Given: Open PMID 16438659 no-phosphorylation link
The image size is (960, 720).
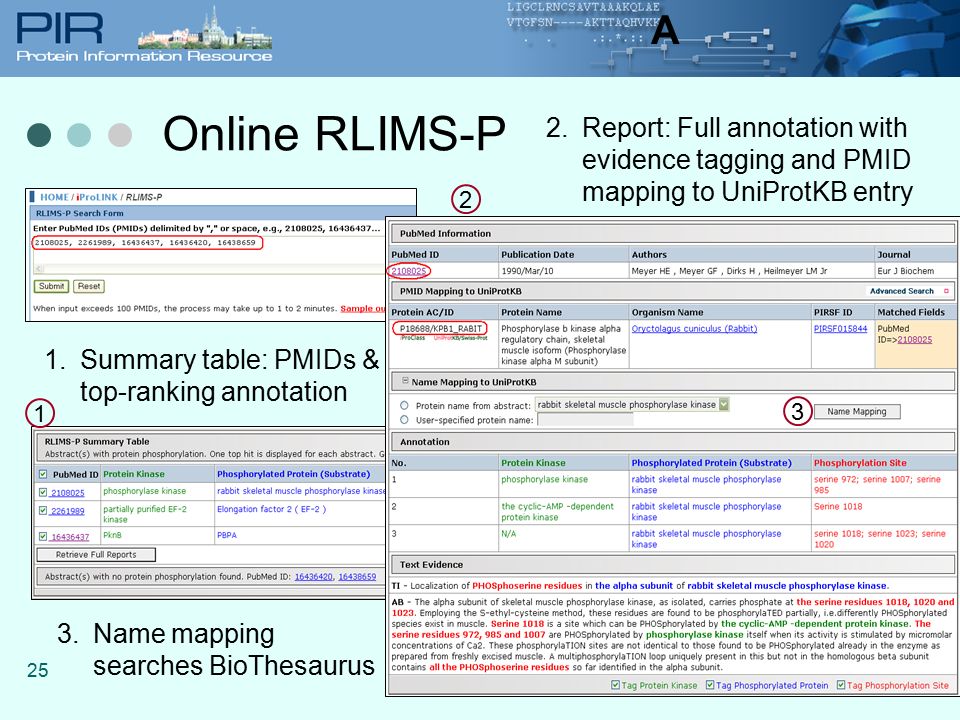Looking at the screenshot, I should coord(357,577).
